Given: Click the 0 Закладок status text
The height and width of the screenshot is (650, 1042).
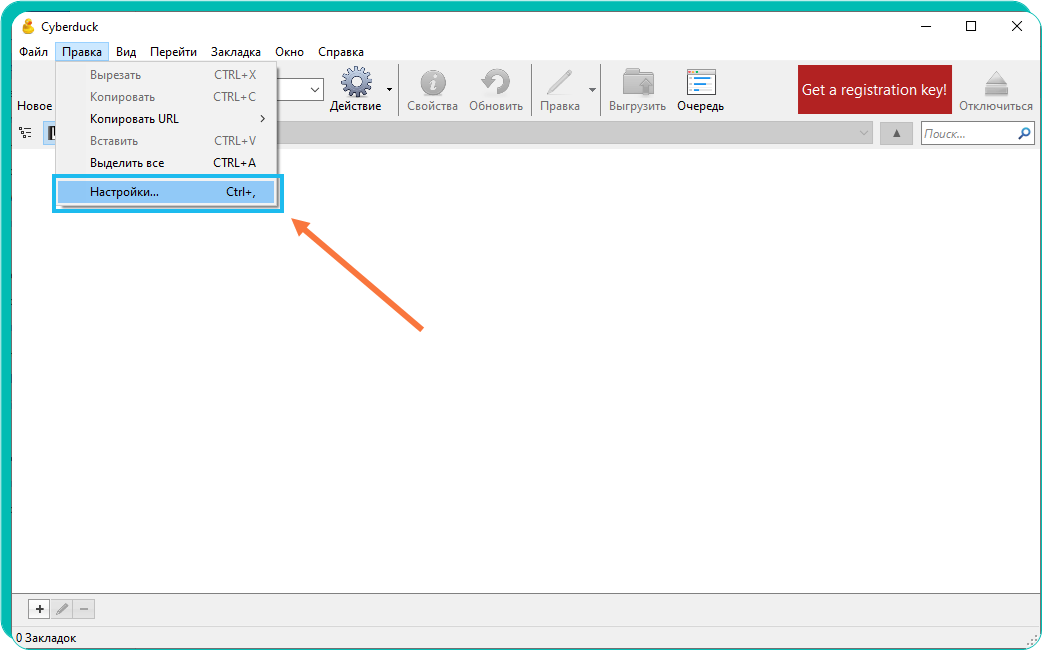Looking at the screenshot, I should coord(46,638).
